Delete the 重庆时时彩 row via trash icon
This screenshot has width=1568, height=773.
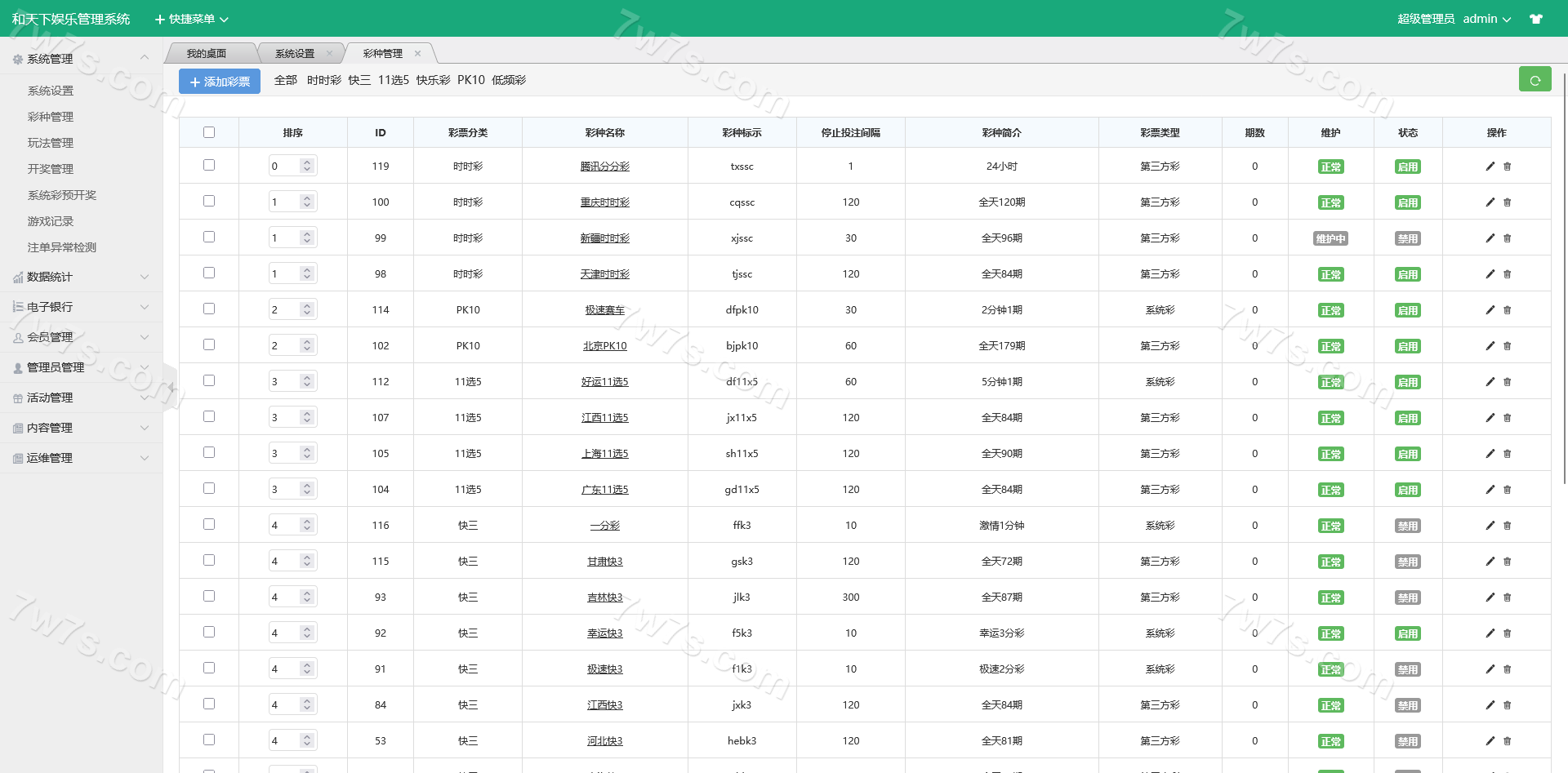tap(1508, 202)
